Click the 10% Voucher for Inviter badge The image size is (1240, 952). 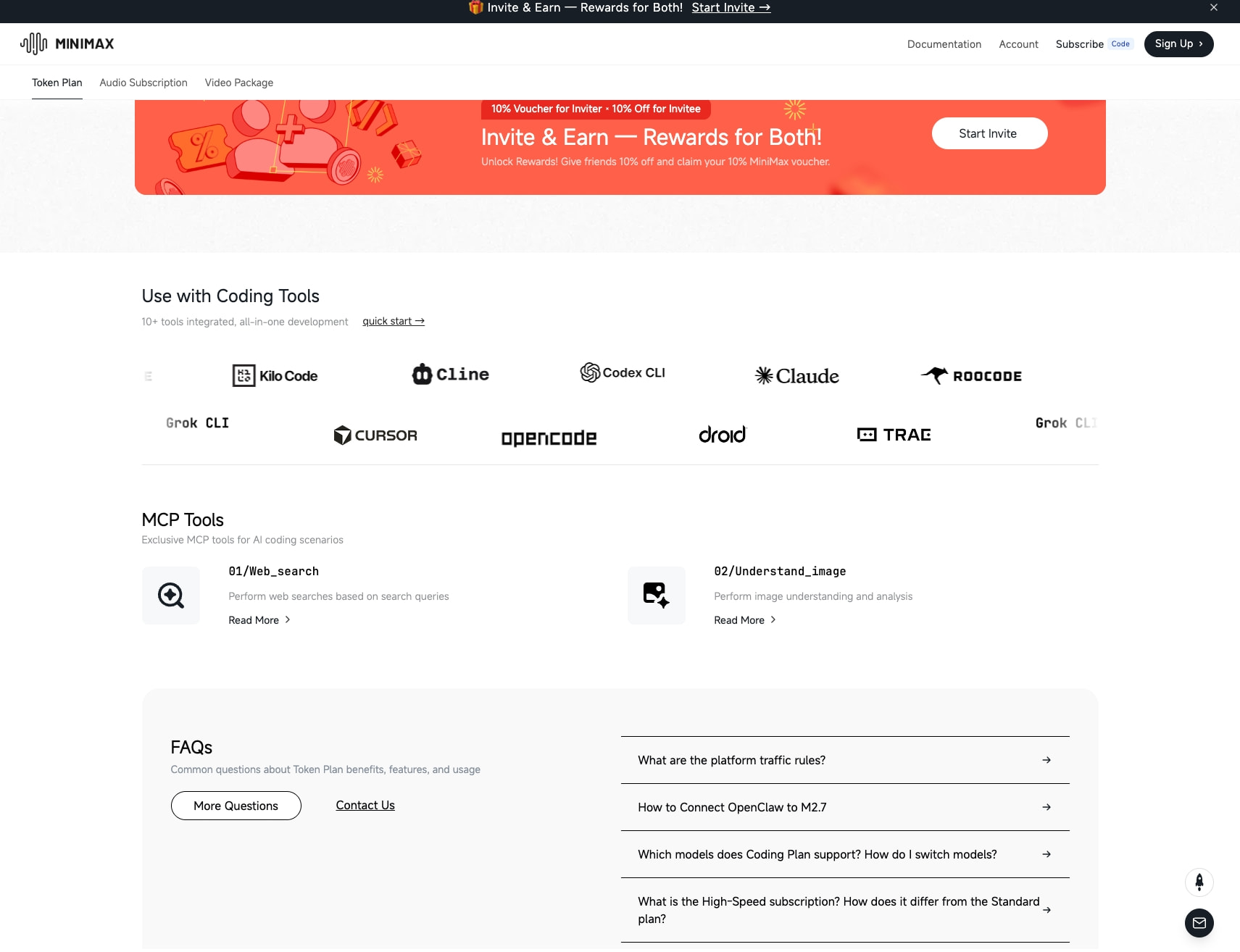[x=596, y=109]
